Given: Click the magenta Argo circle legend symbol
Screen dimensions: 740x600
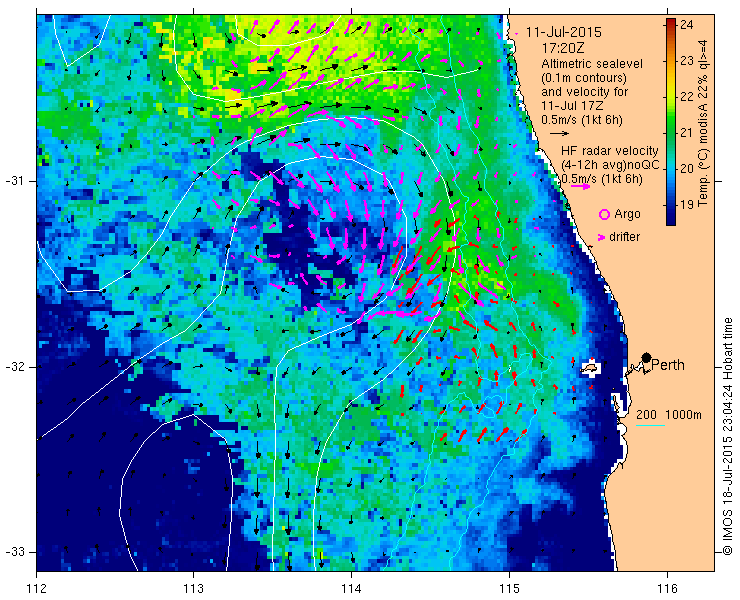Looking at the screenshot, I should (604, 214).
